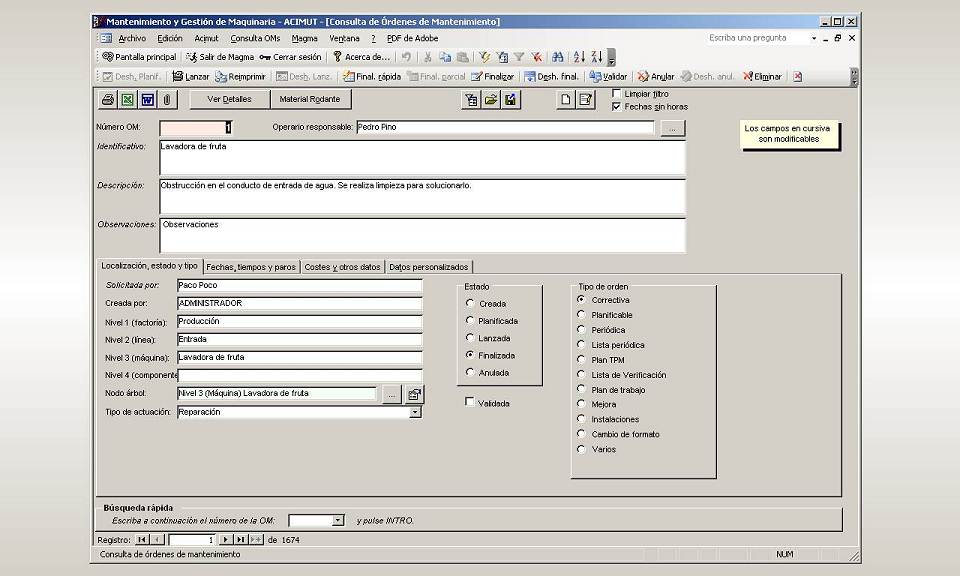Click the Ver Detalles button
Image resolution: width=960 pixels, height=576 pixels.
coord(230,99)
